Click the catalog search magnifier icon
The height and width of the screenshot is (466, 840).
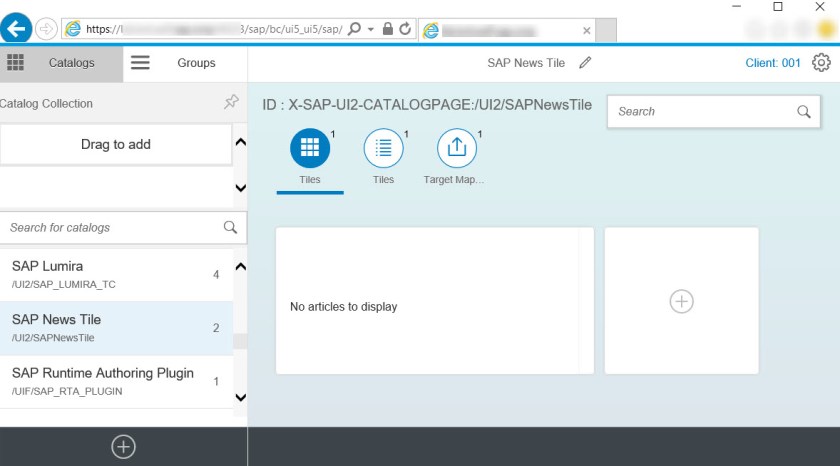click(x=230, y=227)
